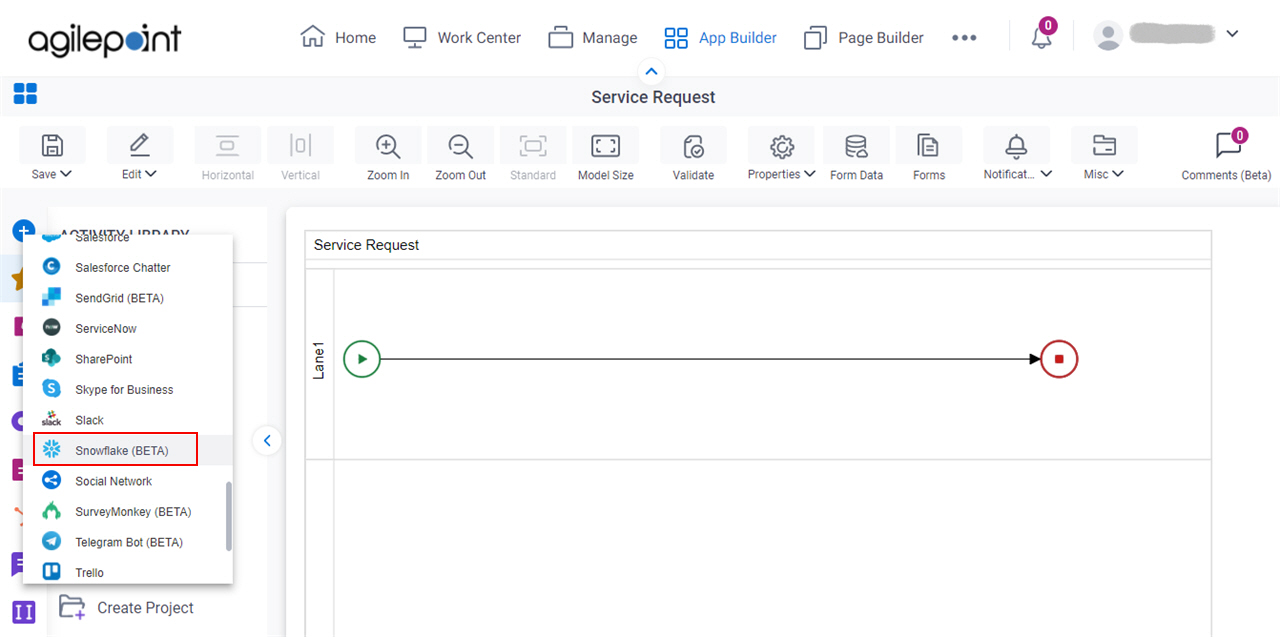Open Comments (Beta) panel
The image size is (1280, 637).
click(1227, 155)
